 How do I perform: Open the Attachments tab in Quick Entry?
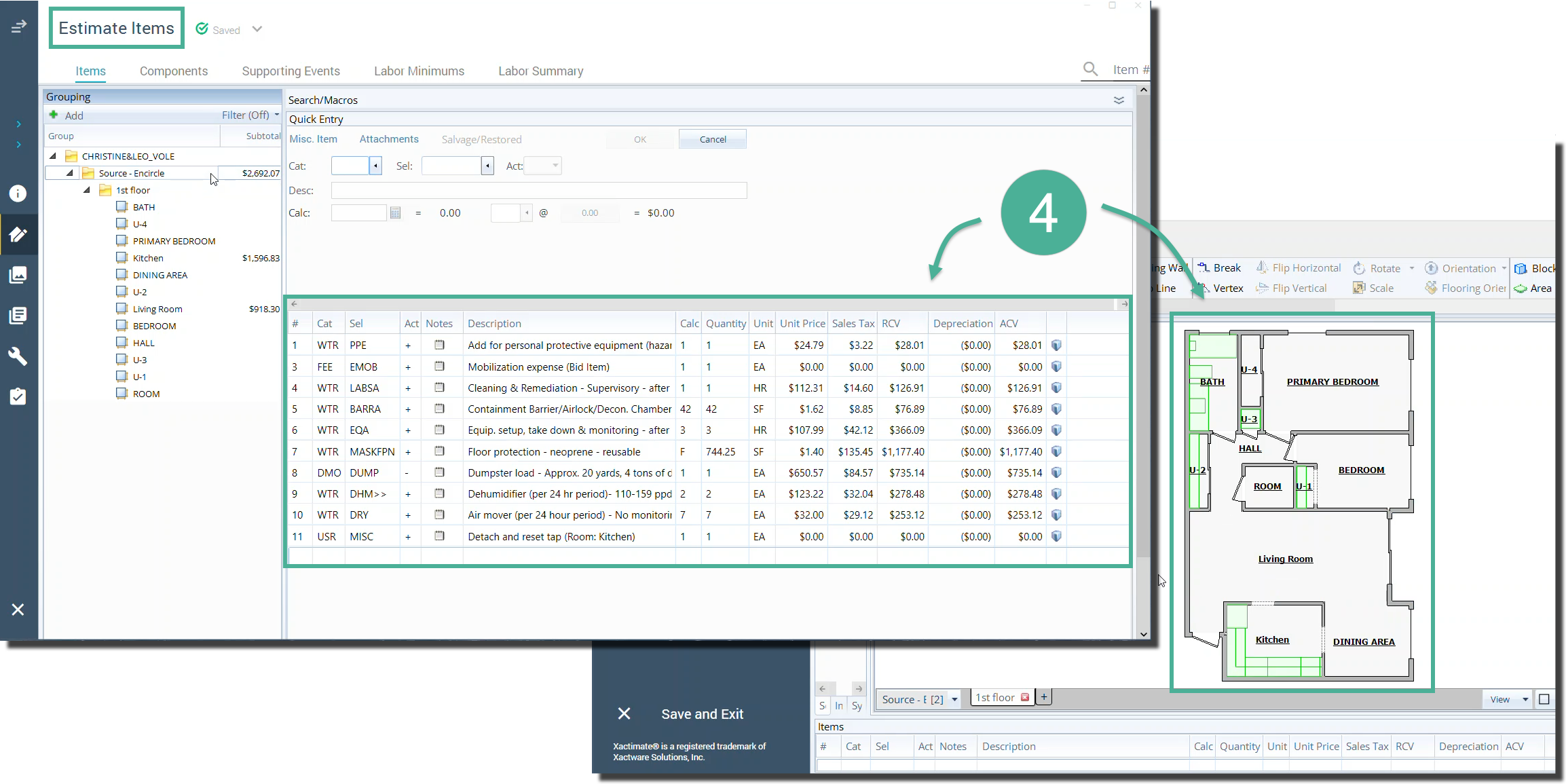(x=389, y=139)
